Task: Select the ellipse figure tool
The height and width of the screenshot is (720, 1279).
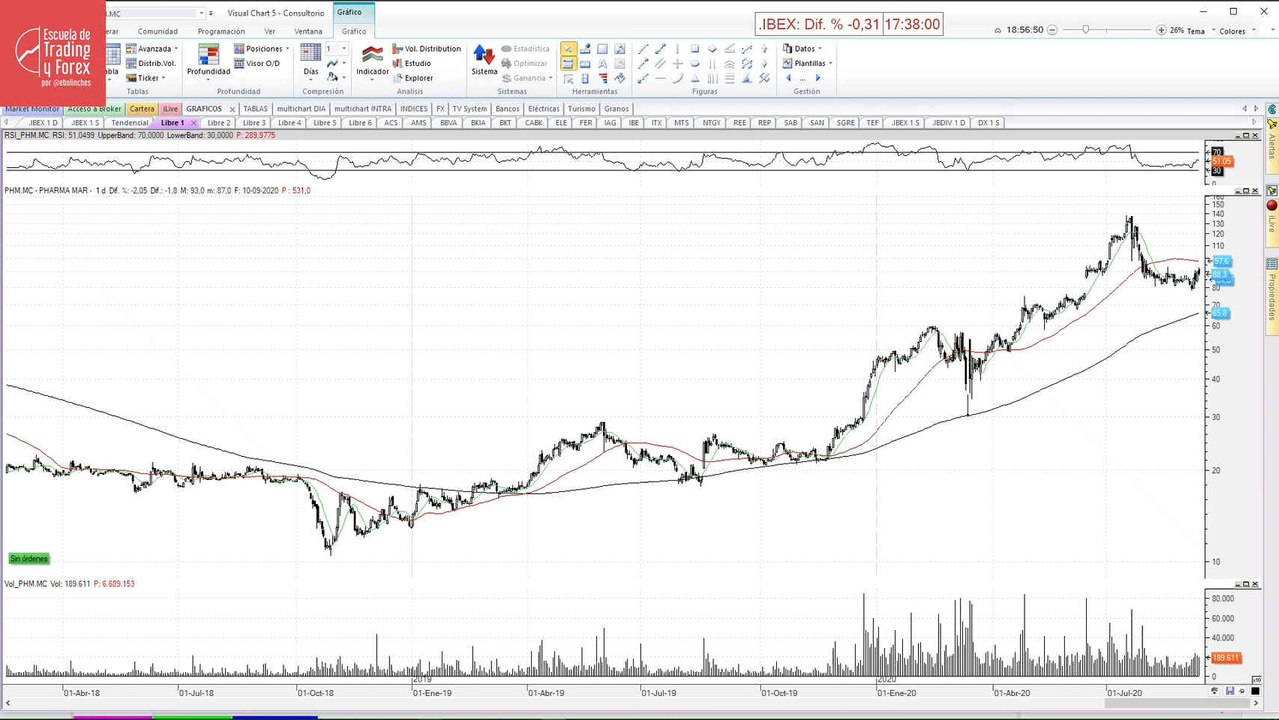Action: [x=695, y=63]
